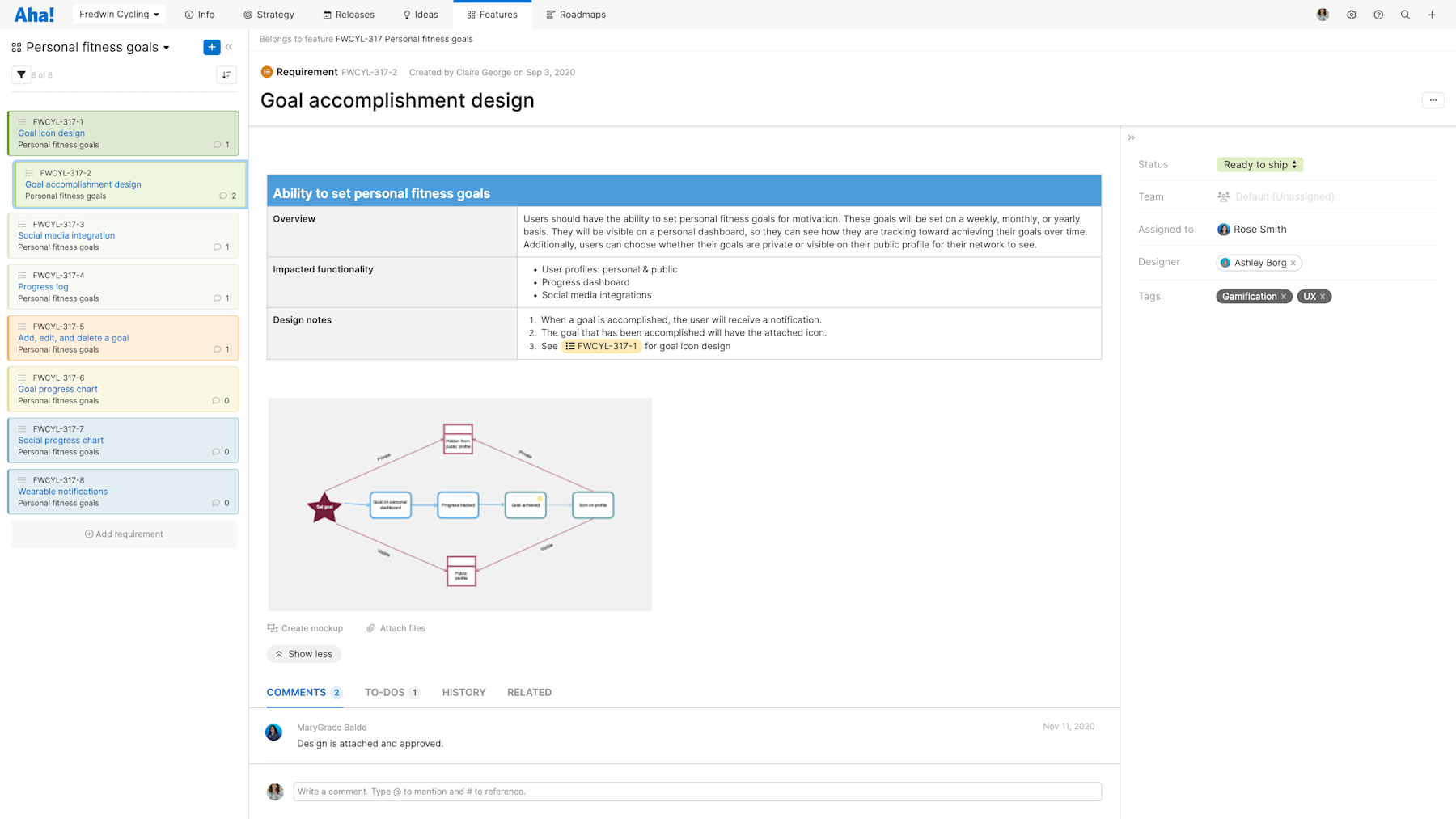Open the filter icon above the requirements list
1456x819 pixels.
pyautogui.click(x=21, y=74)
